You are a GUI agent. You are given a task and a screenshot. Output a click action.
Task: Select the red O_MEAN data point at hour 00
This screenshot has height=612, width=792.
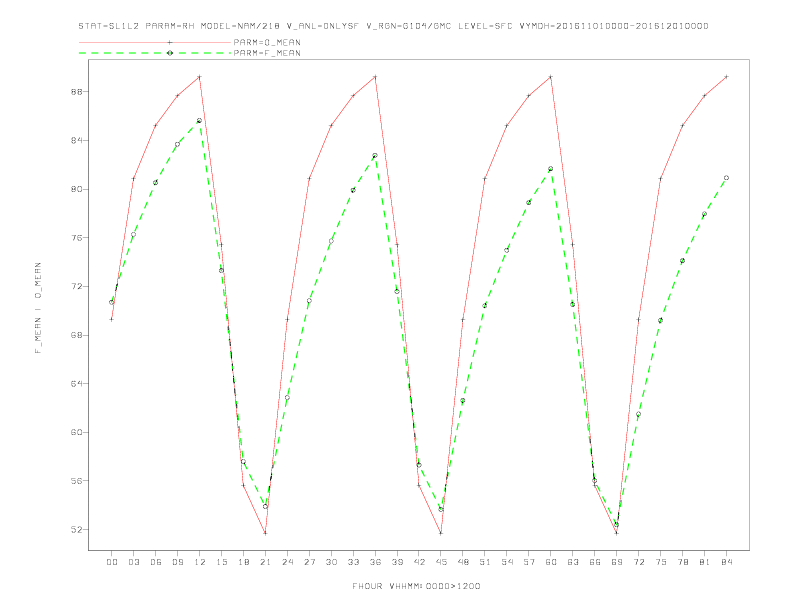[112, 319]
